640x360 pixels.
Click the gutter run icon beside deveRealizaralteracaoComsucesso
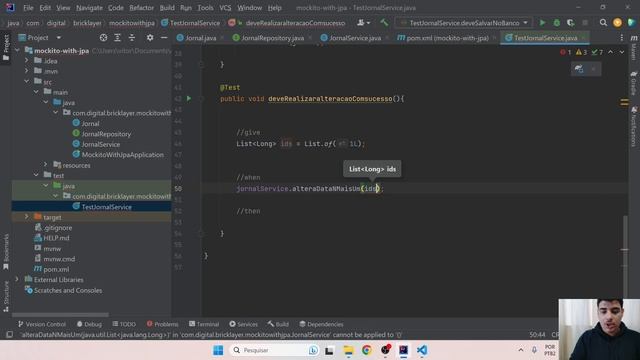click(189, 98)
